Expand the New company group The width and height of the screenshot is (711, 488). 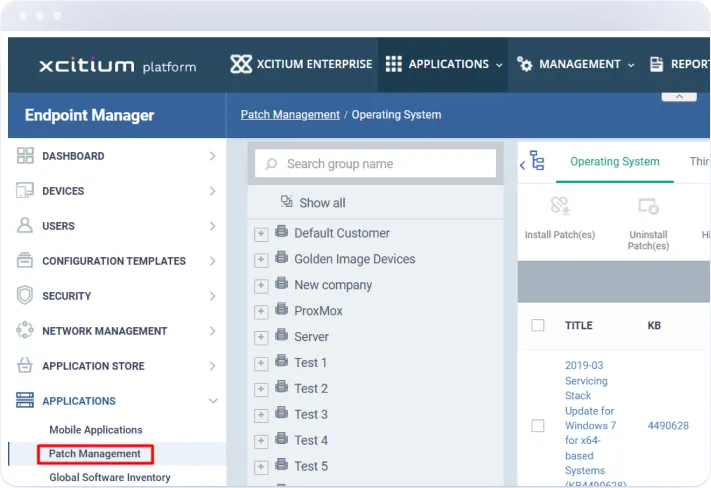[261, 286]
